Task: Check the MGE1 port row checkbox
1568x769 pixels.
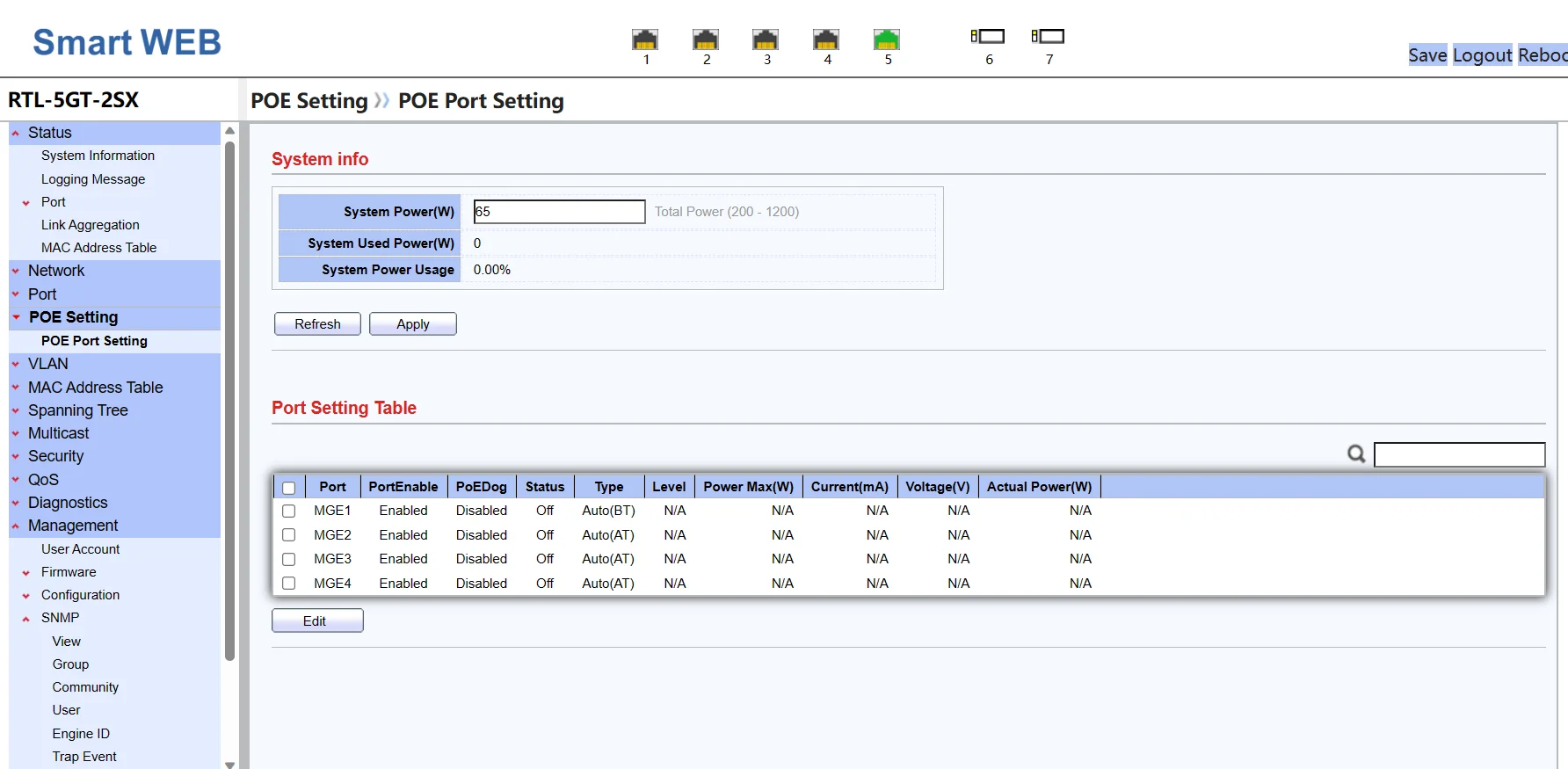Action: [288, 511]
